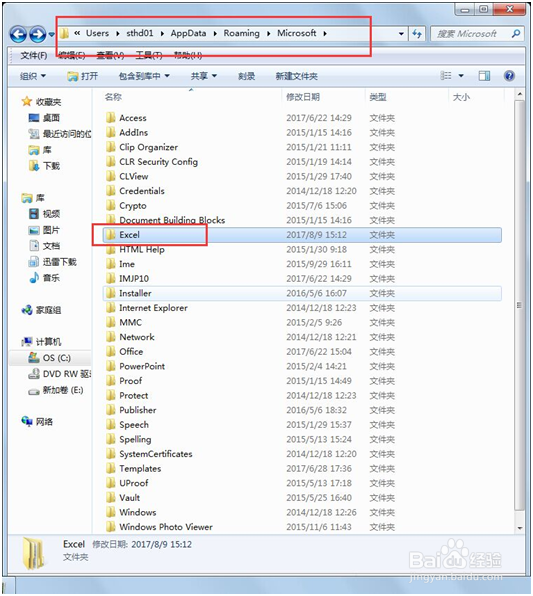Click the 新建文件夹 button
Image resolution: width=533 pixels, height=596 pixels.
coord(297,76)
